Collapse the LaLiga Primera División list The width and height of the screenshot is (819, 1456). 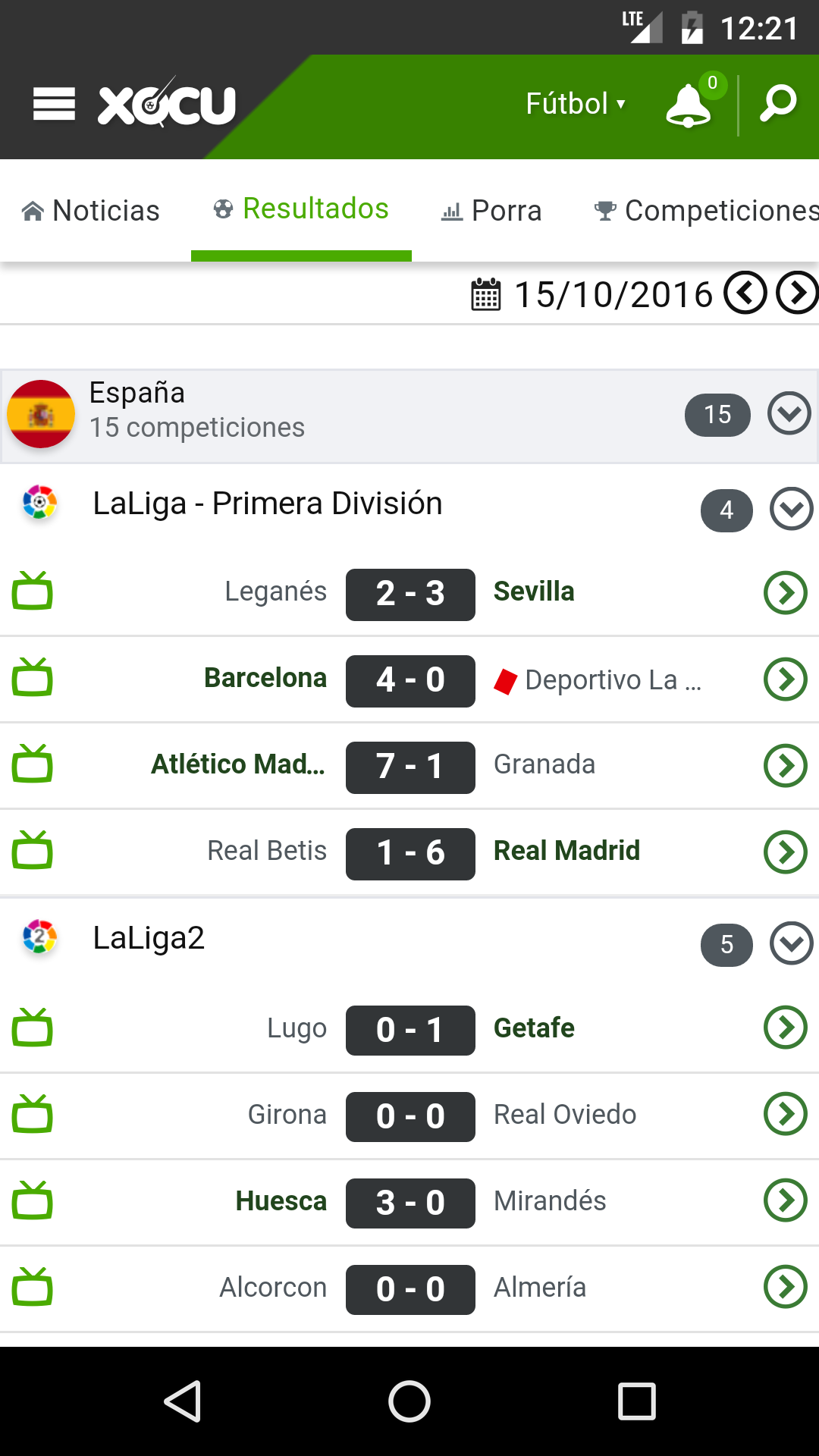(791, 508)
